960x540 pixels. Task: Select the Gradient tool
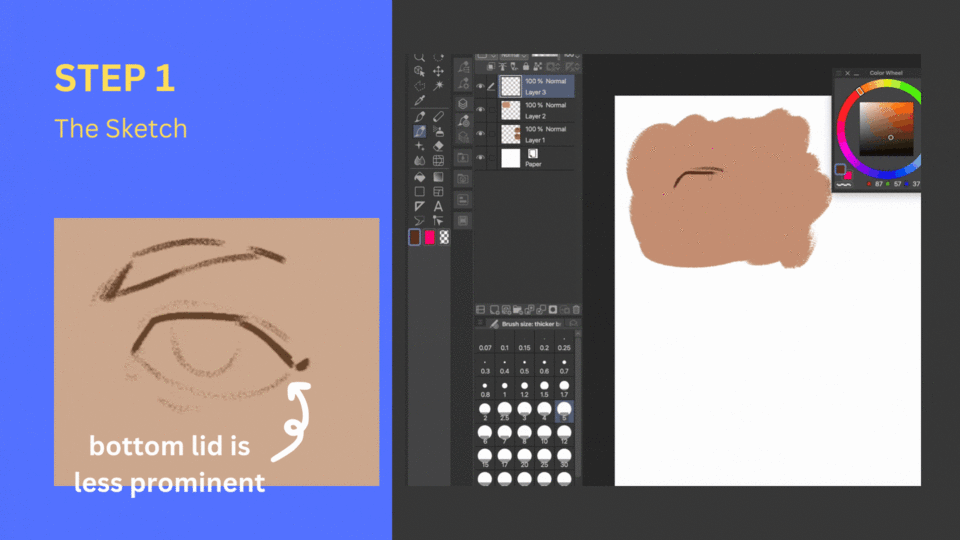point(438,177)
